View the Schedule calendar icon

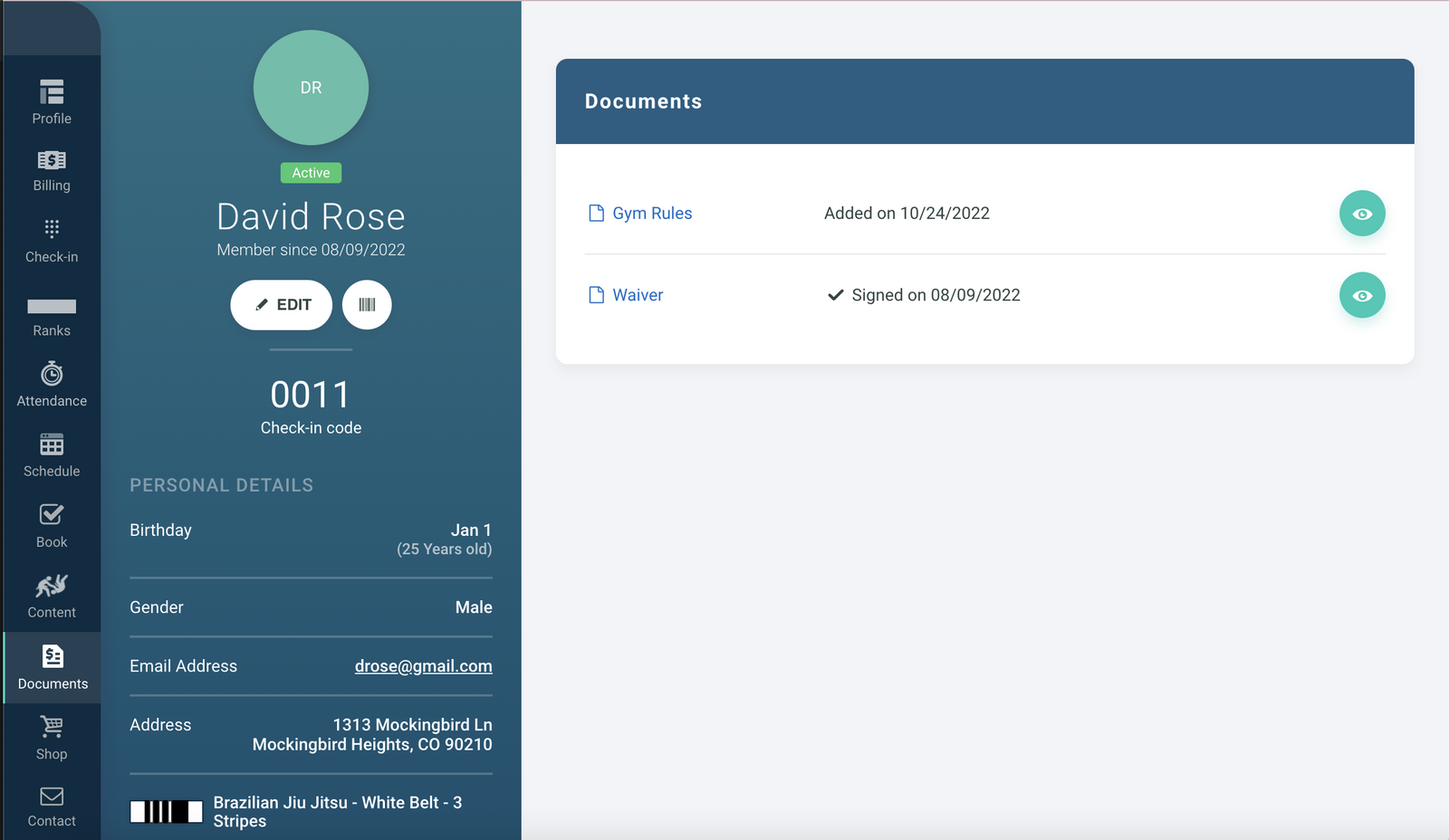tap(52, 444)
